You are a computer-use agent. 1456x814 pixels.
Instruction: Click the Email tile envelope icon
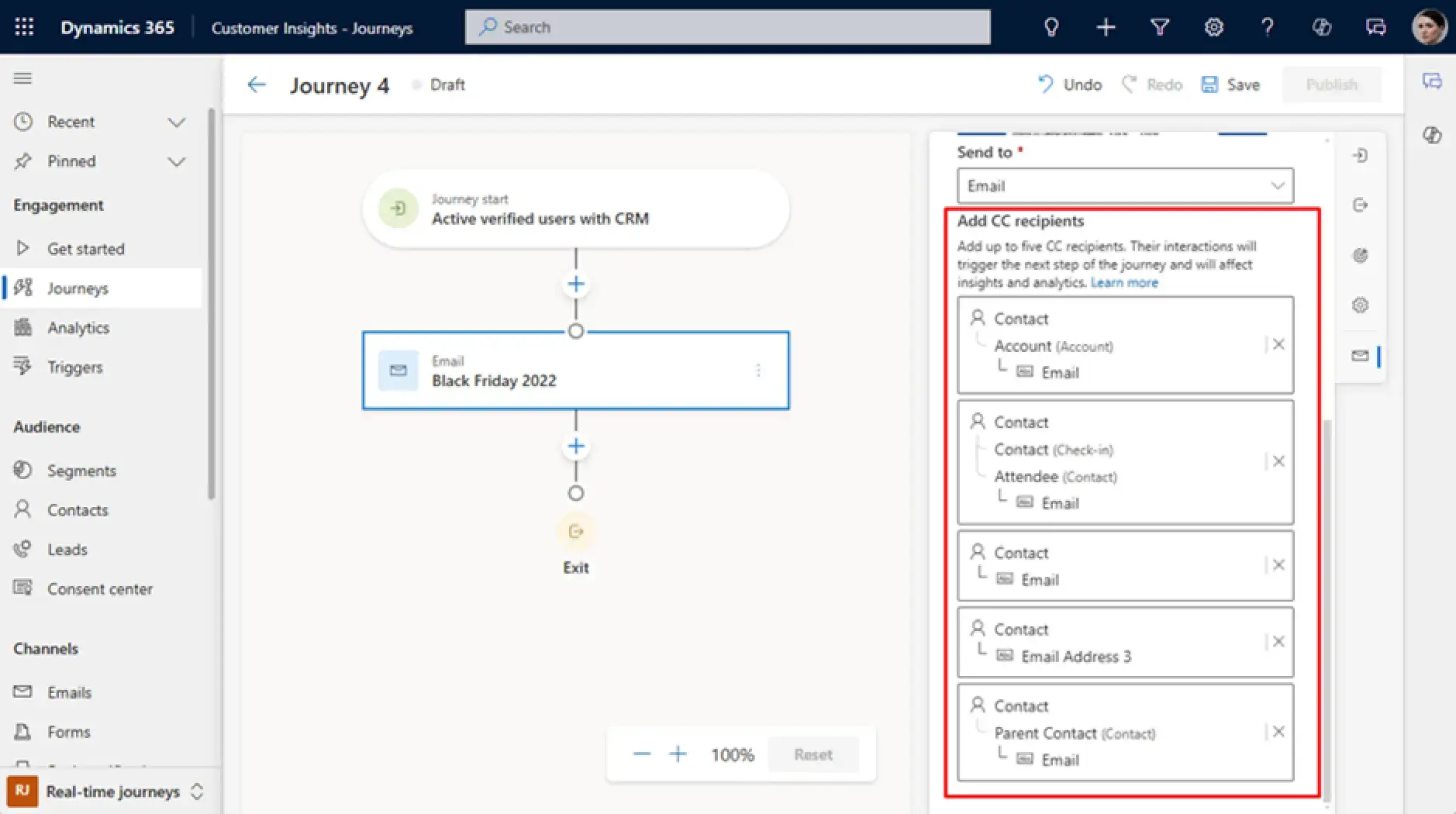pyautogui.click(x=398, y=371)
